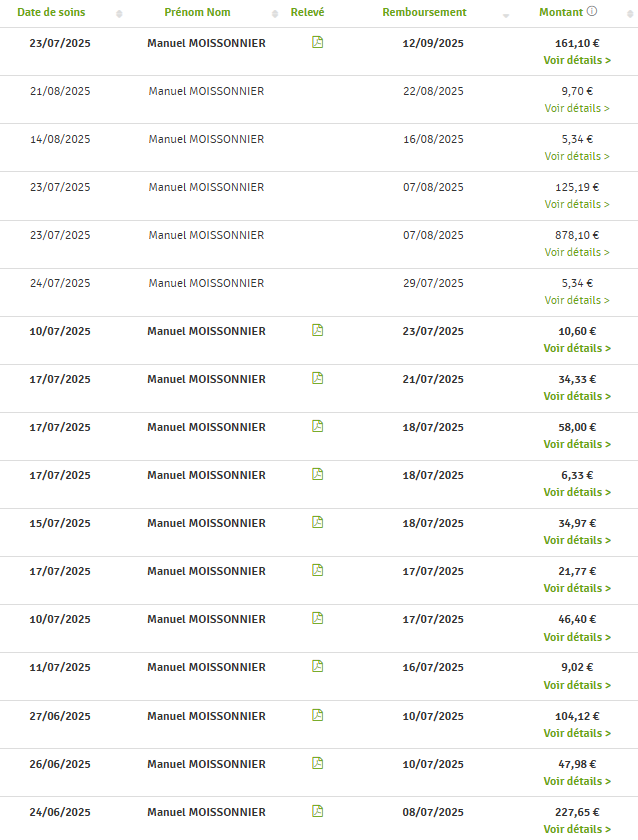
Task: View details of the 878,10 € reimbursement
Action: pos(577,252)
